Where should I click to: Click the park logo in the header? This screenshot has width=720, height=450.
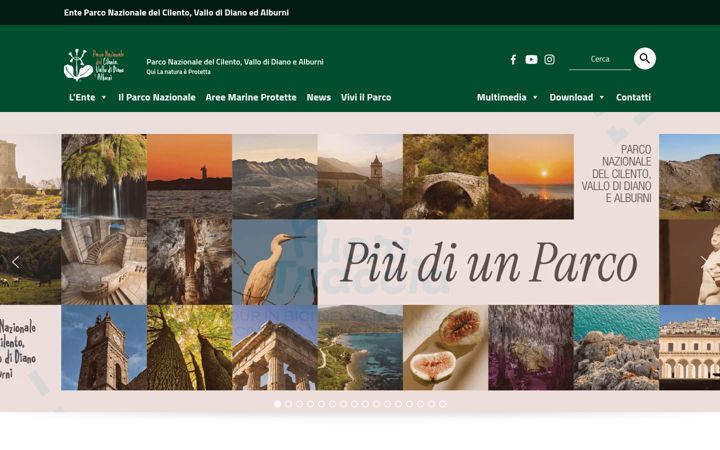pos(94,65)
